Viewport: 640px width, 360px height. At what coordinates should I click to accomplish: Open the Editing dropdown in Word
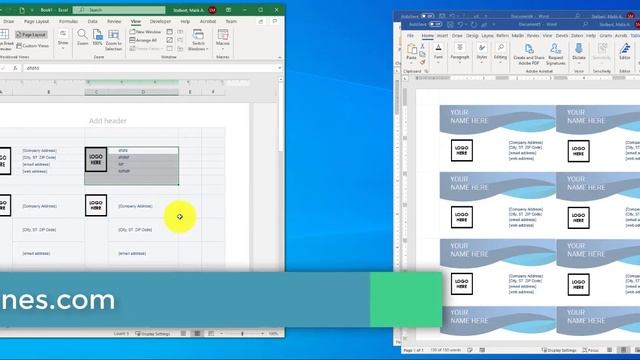click(x=500, y=53)
